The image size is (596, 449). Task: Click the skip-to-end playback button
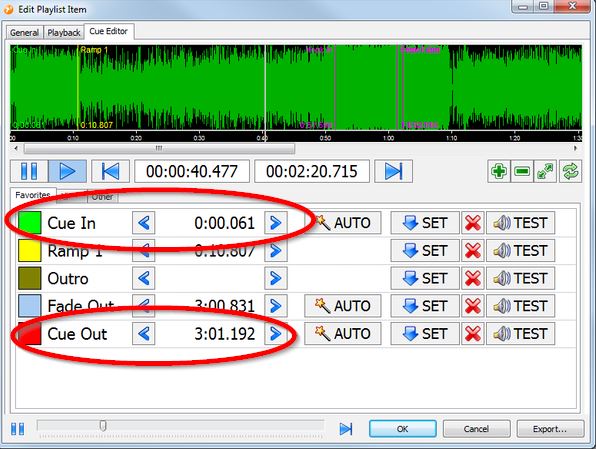(393, 171)
